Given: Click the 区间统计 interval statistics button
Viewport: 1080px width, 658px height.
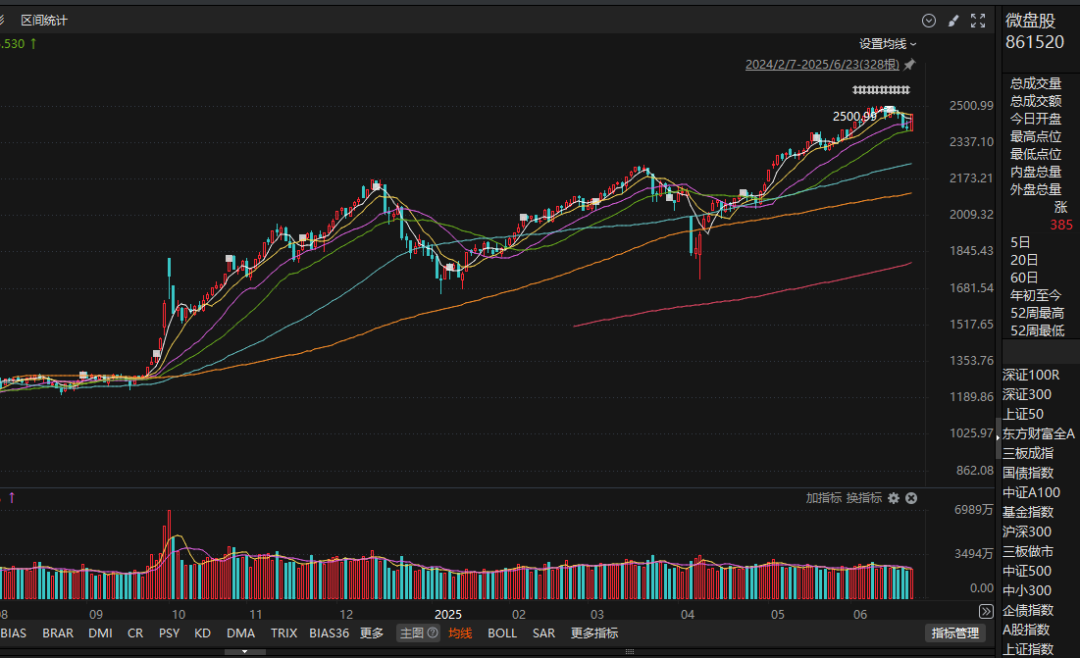Looking at the screenshot, I should tap(44, 20).
